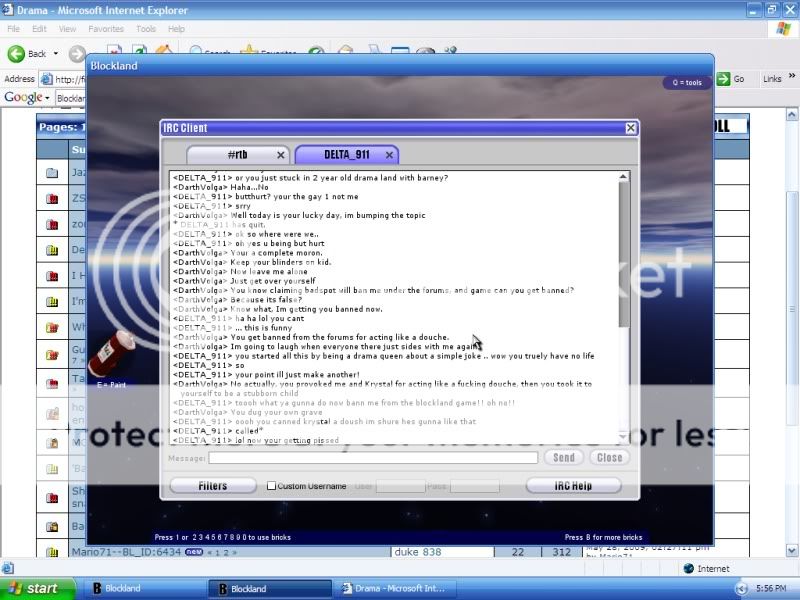Click the Send button
Screen dimensions: 800x600
pyautogui.click(x=564, y=458)
